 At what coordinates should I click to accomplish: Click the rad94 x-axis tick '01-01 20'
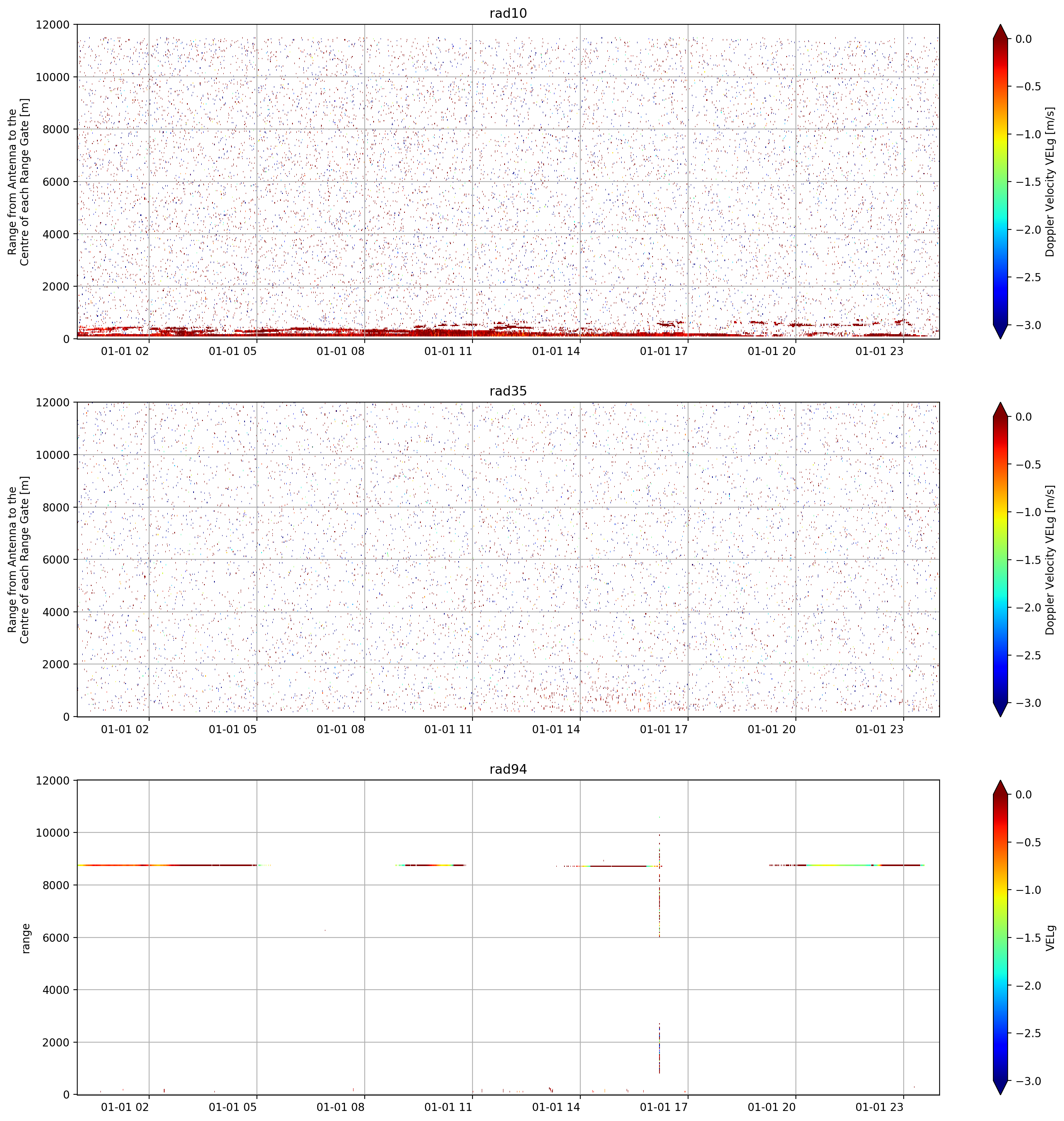[x=772, y=1107]
